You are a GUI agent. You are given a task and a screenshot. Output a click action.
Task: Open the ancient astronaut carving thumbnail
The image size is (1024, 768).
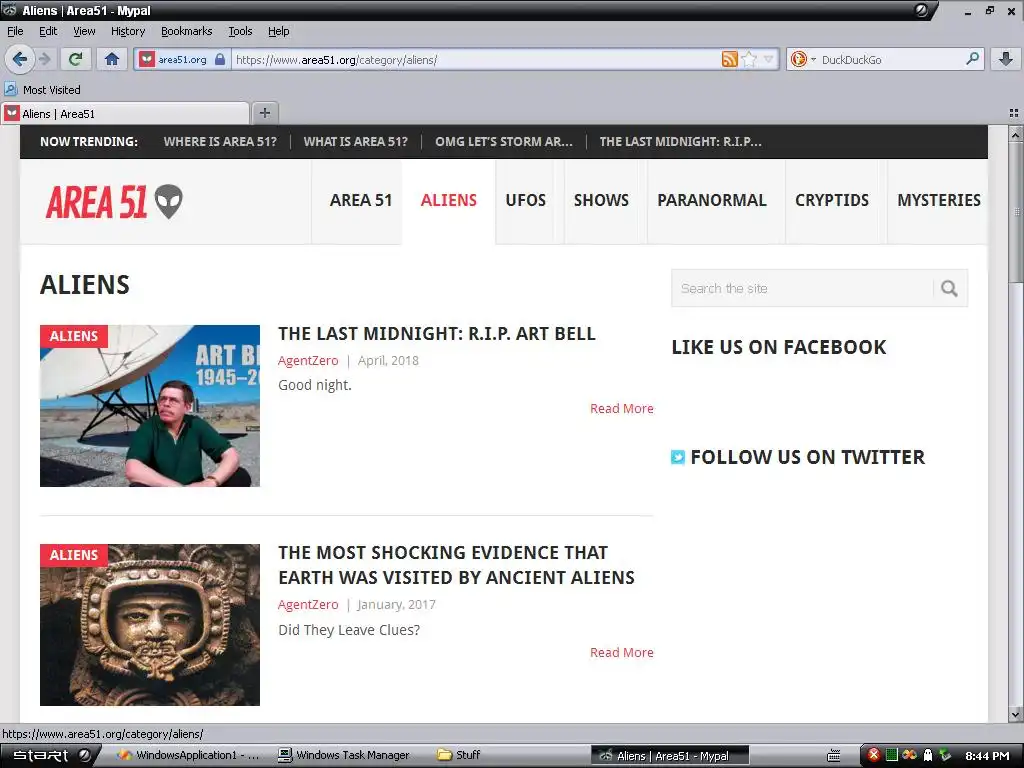pyautogui.click(x=150, y=625)
